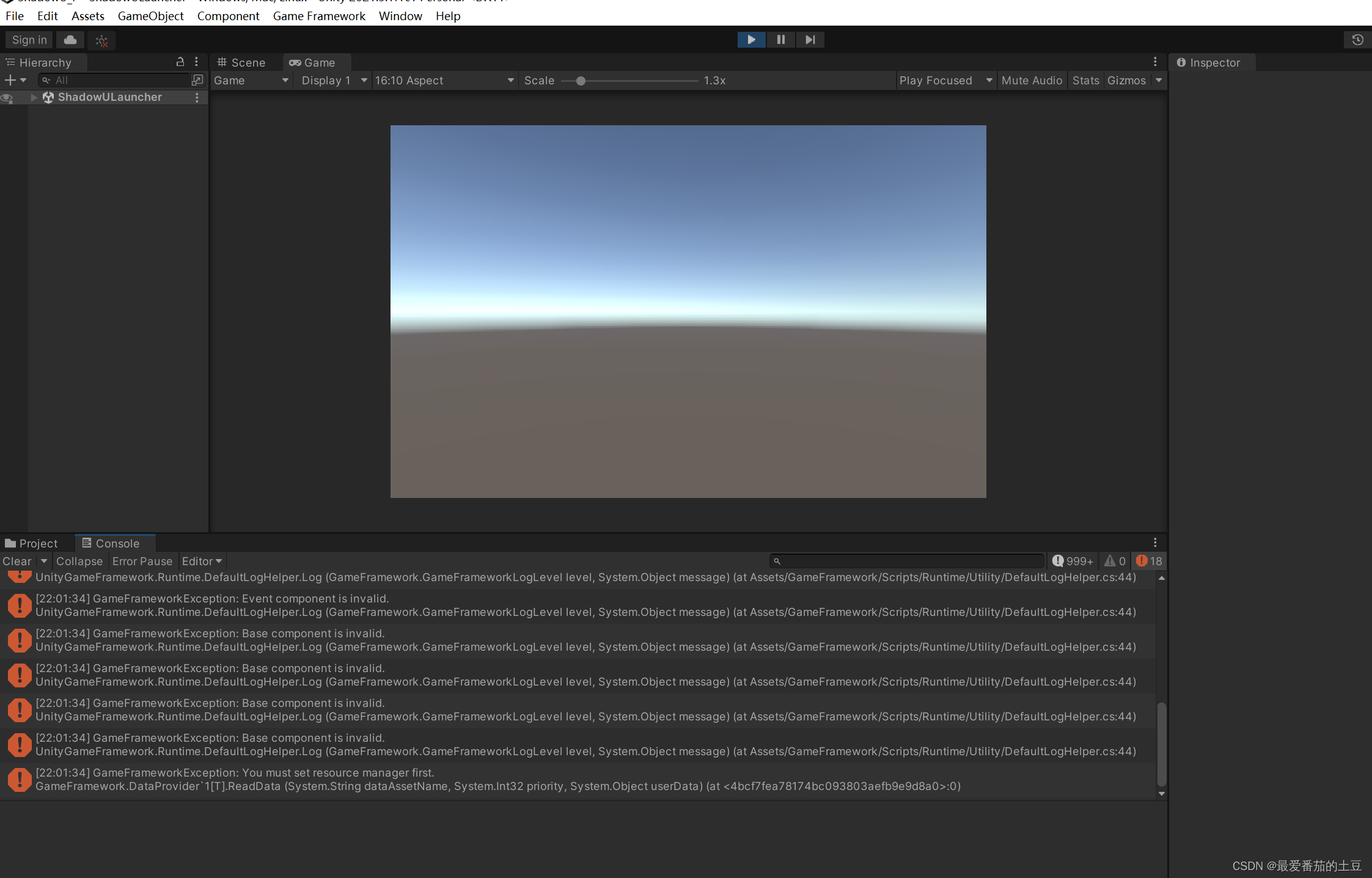Open the Unity cloud services icon

pyautogui.click(x=70, y=39)
